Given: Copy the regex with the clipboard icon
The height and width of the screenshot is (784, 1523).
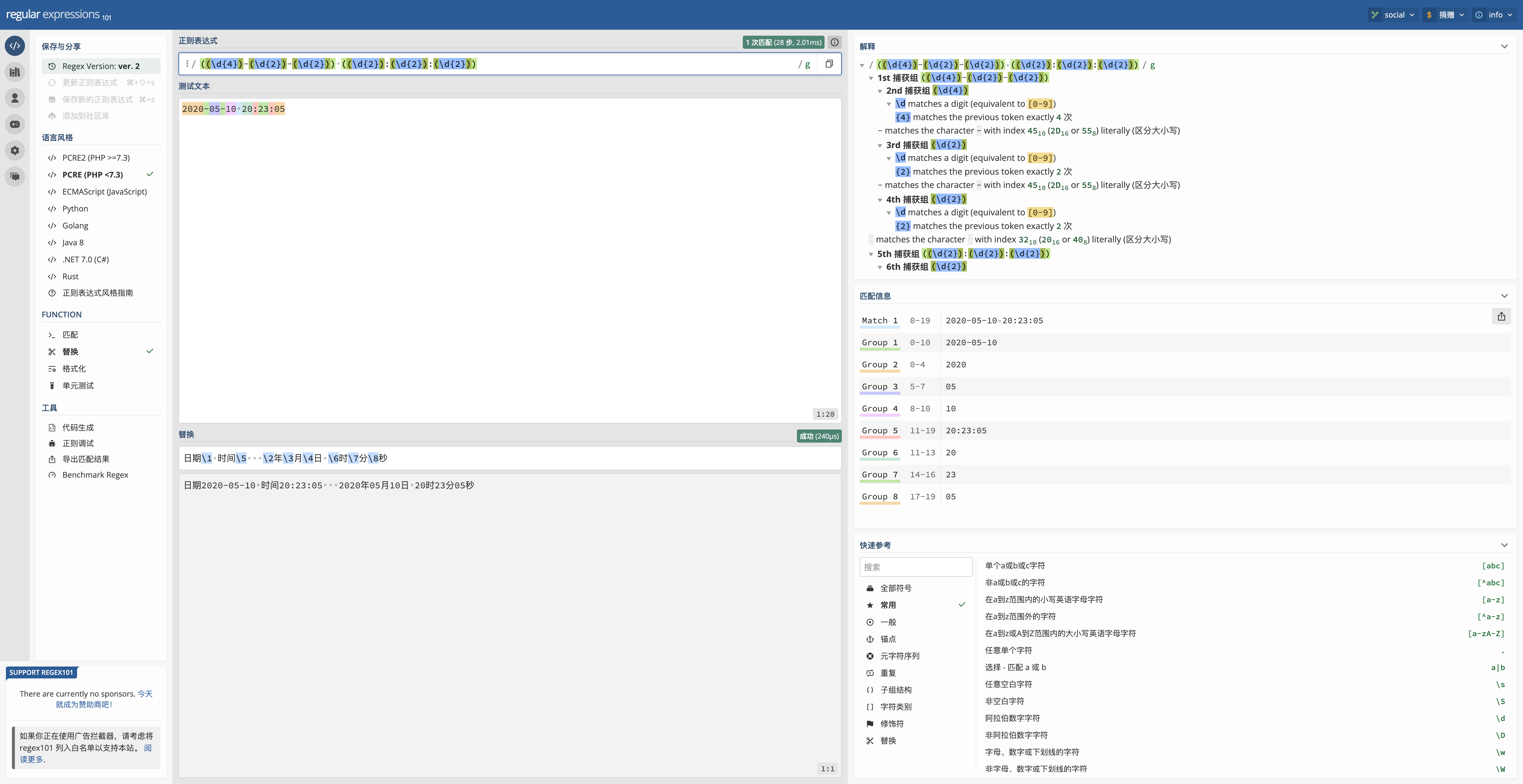Looking at the screenshot, I should coord(829,64).
